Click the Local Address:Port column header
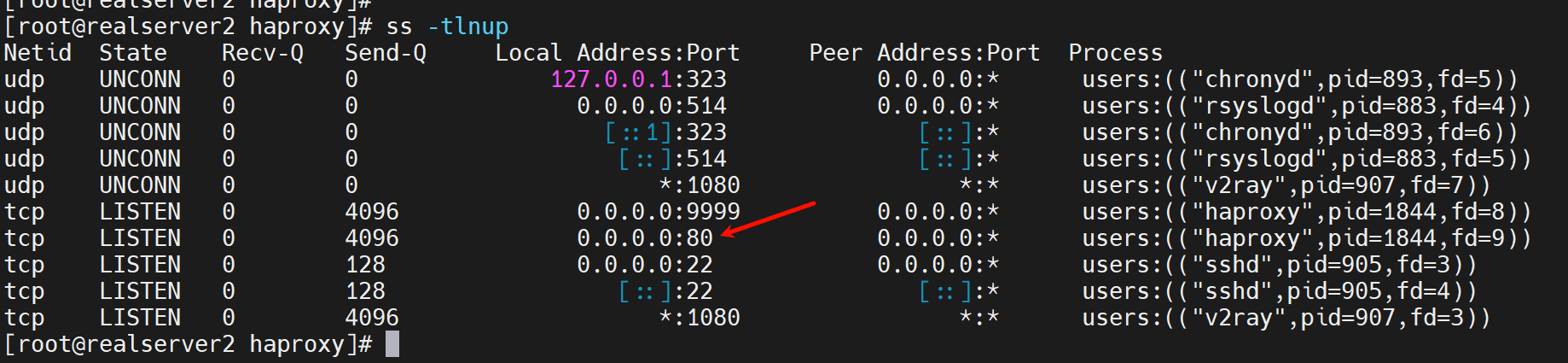Screen dimensions: 1568x363 (617, 53)
